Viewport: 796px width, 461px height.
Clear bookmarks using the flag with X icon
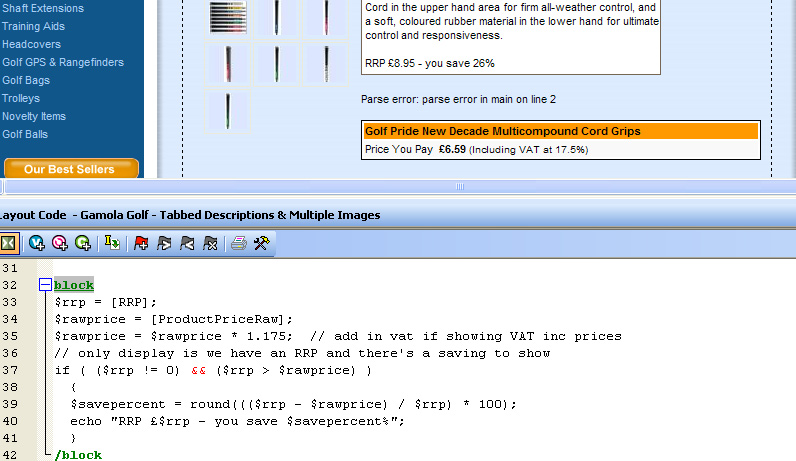click(x=210, y=243)
